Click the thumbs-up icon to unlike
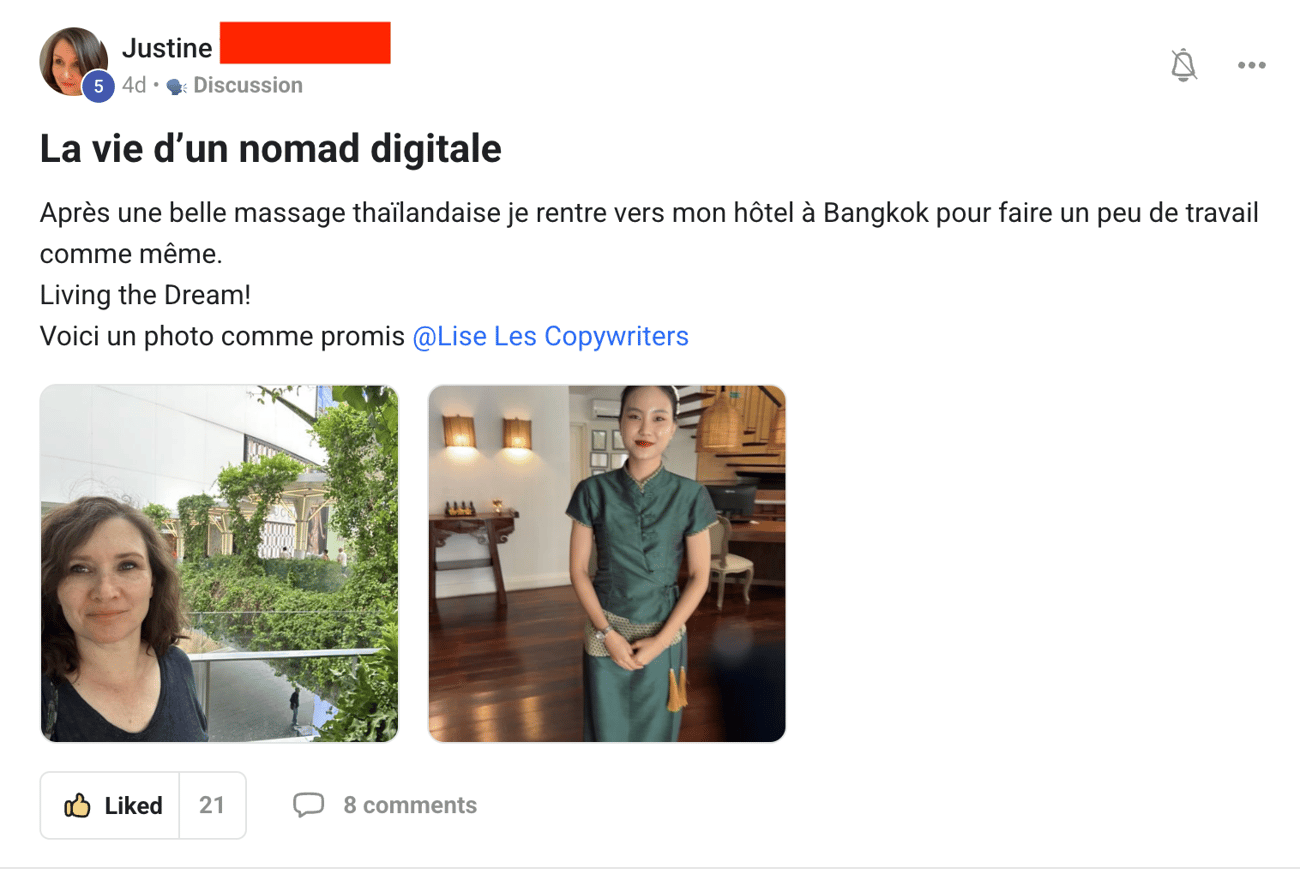1300x874 pixels. (77, 806)
